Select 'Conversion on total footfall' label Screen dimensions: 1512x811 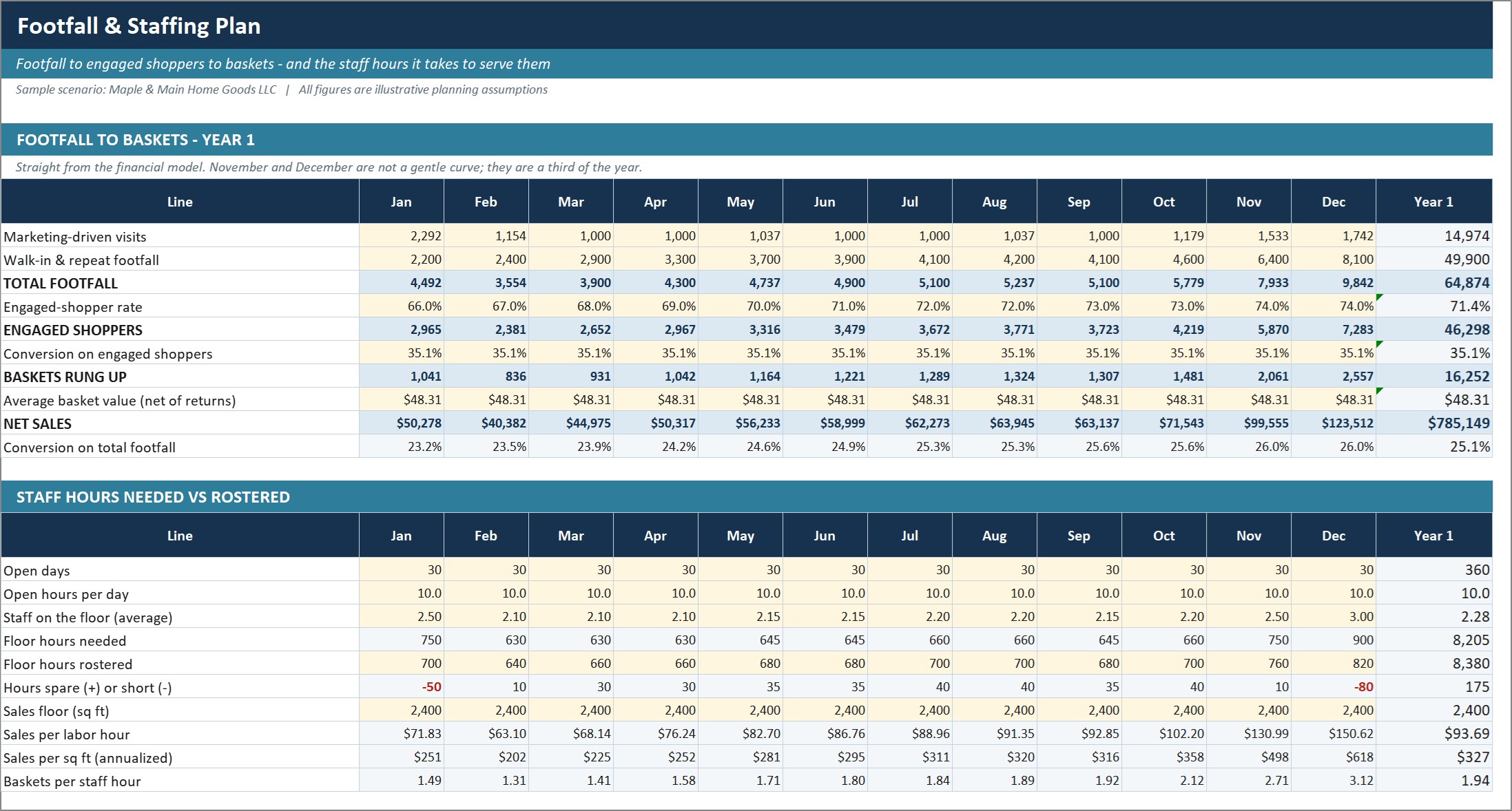[90, 447]
